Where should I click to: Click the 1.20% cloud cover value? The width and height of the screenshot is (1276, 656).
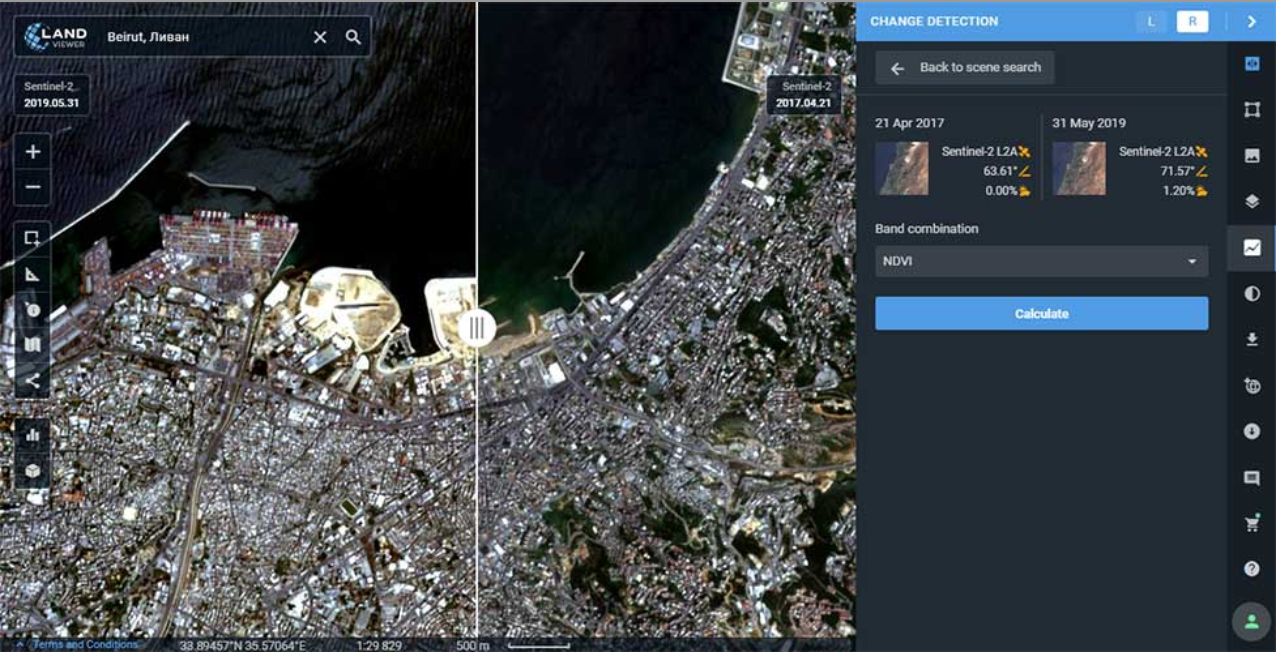click(x=1179, y=191)
